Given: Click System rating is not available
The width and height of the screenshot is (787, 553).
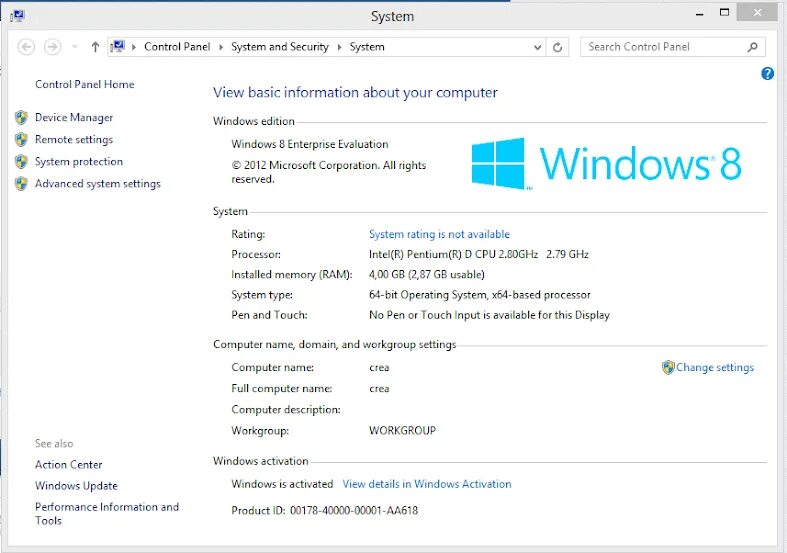Looking at the screenshot, I should click(439, 234).
